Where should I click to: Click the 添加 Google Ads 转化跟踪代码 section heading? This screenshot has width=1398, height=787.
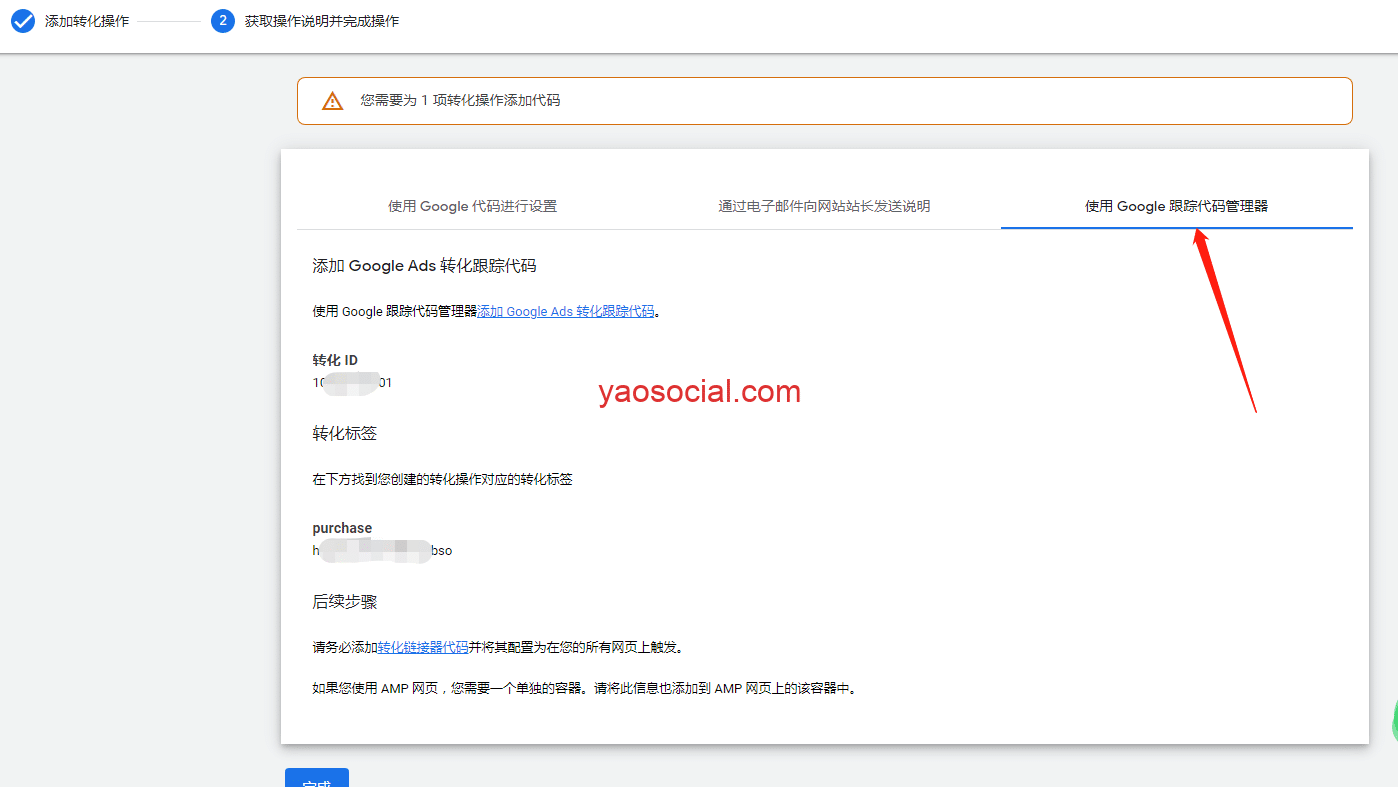[x=424, y=266]
